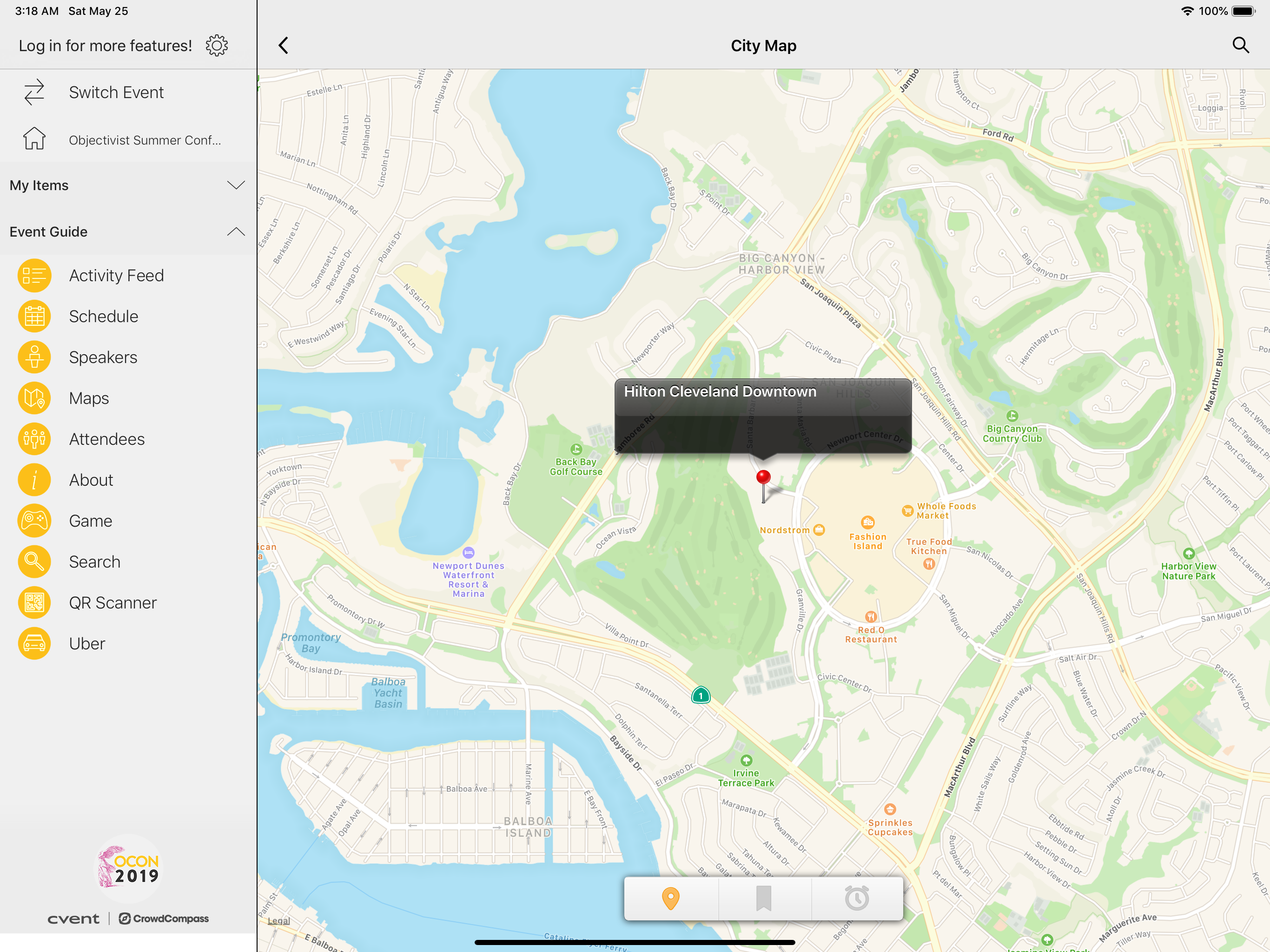The image size is (1270, 952).
Task: Tap the Red O Restaurant marker
Action: (x=871, y=617)
